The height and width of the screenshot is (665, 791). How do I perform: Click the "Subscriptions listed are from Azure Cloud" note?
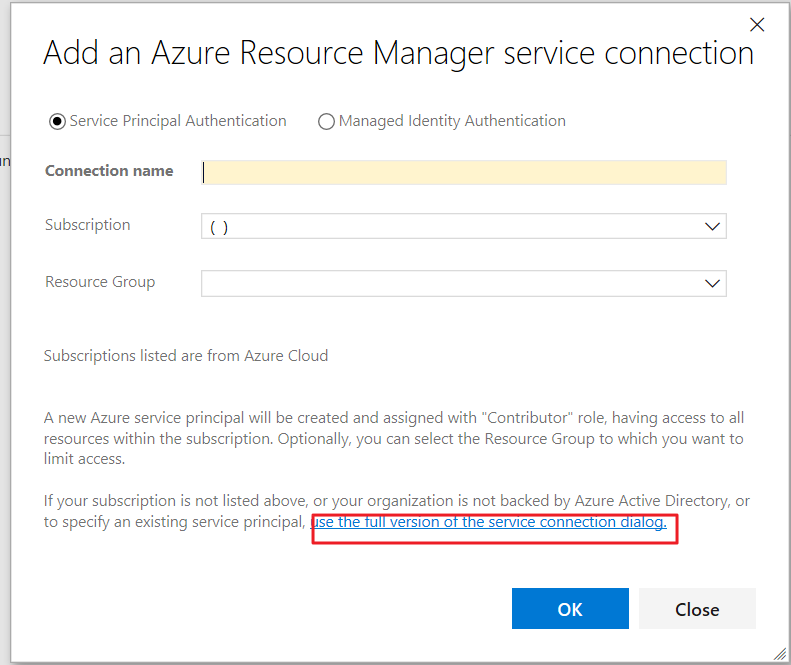pos(186,355)
